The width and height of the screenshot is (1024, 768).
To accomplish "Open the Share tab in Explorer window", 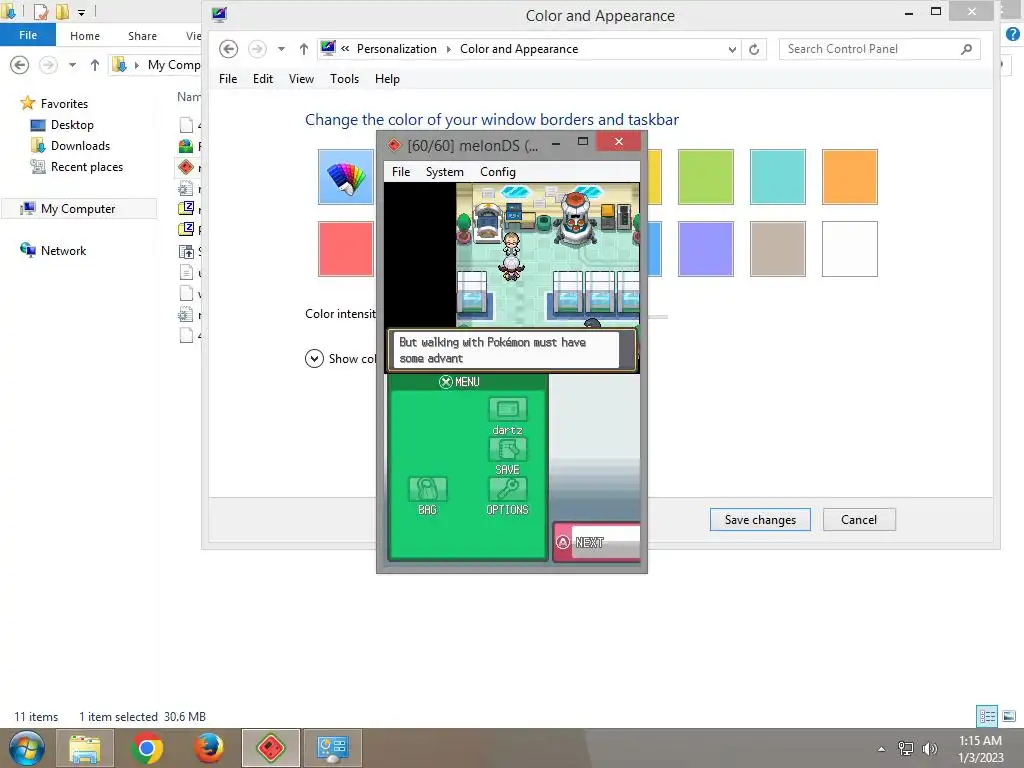I will (x=142, y=36).
